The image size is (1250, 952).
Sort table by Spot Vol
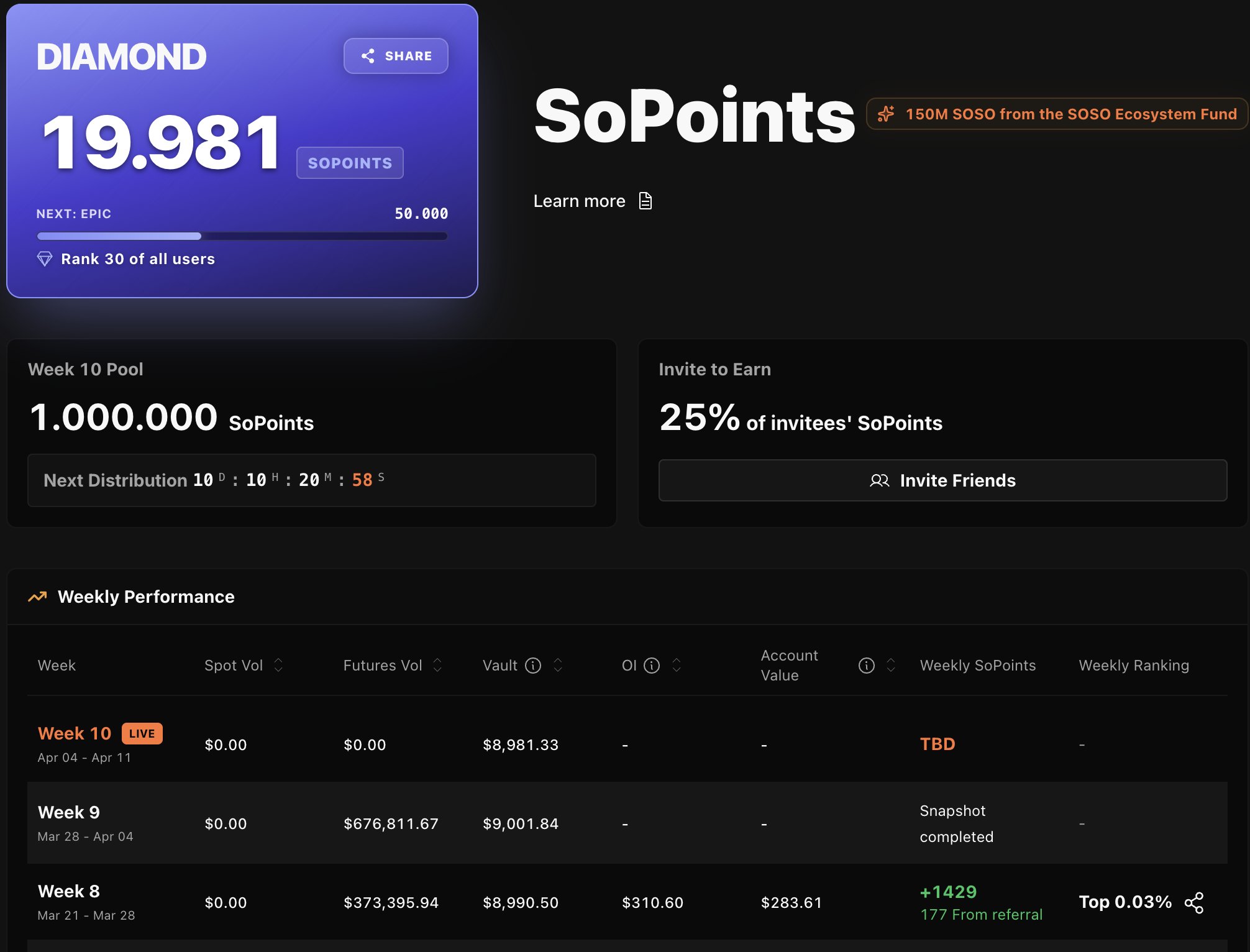click(x=278, y=666)
